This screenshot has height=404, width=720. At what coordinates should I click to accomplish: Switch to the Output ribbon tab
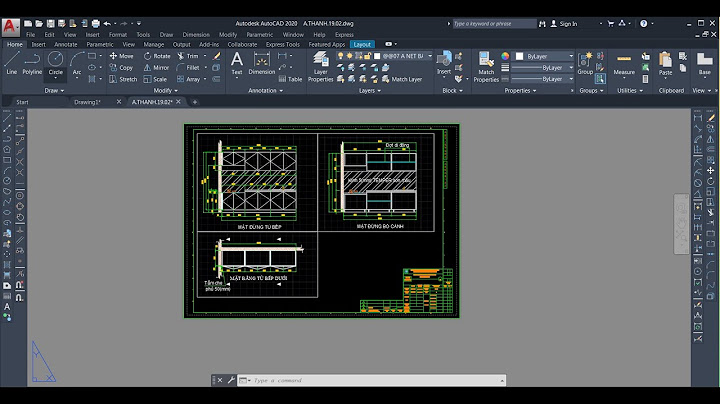coord(181,45)
